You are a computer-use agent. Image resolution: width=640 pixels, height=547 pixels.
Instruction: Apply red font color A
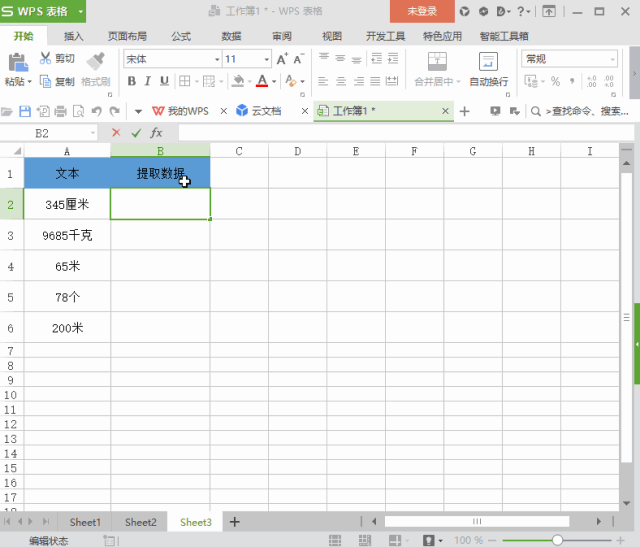click(x=262, y=81)
